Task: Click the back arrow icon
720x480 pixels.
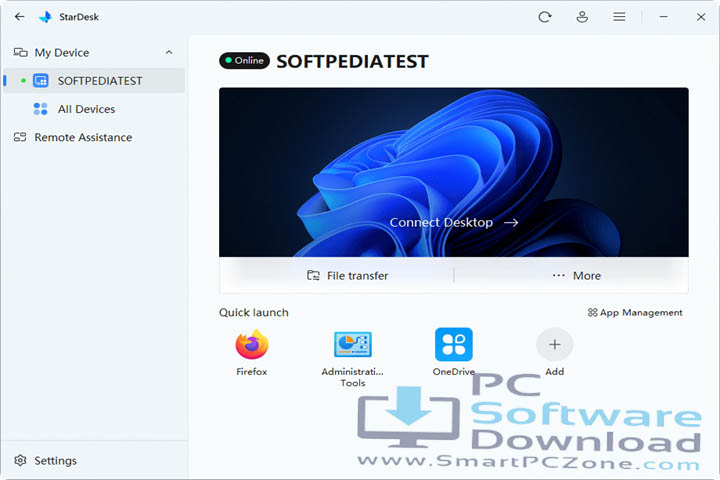Action: click(x=19, y=17)
